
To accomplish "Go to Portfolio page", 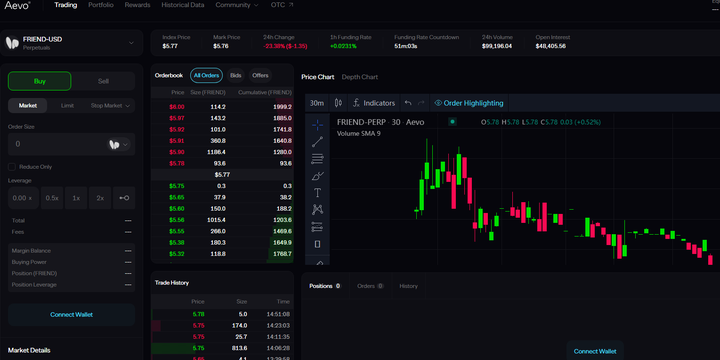I will (x=101, y=5).
